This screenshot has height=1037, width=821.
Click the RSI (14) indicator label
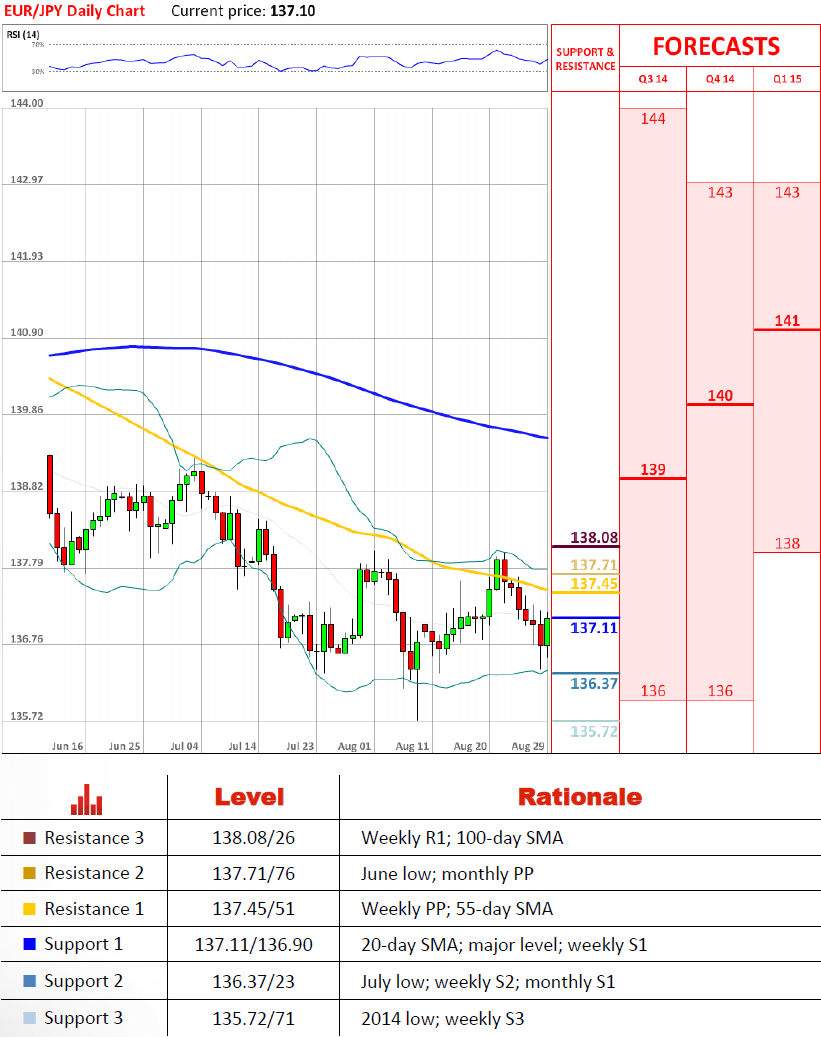point(23,34)
